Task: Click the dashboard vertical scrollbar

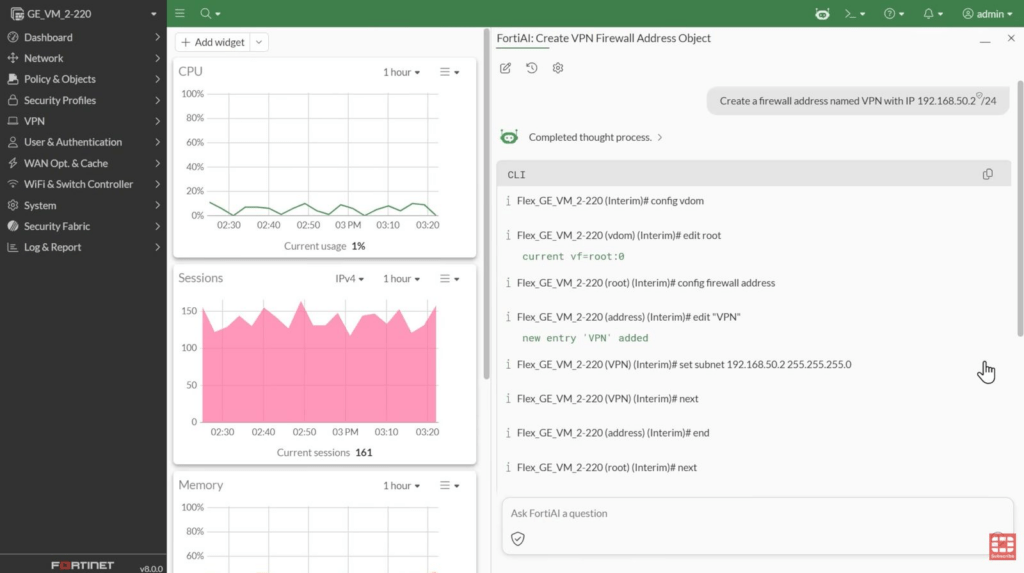Action: [487, 204]
